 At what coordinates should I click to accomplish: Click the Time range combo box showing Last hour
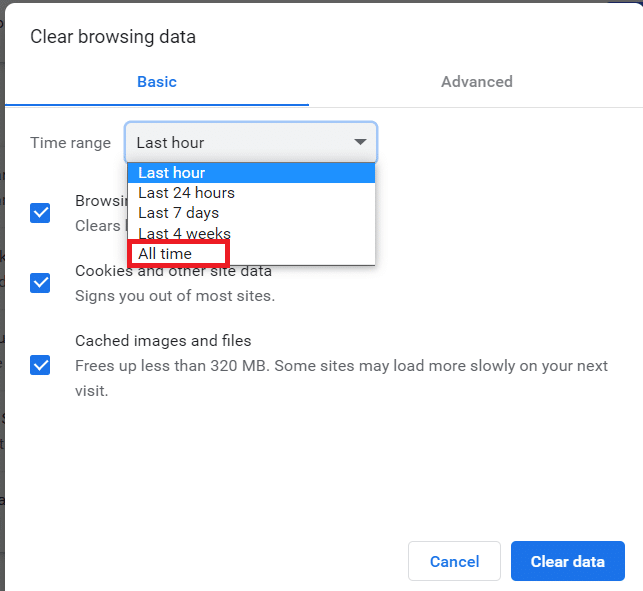251,142
